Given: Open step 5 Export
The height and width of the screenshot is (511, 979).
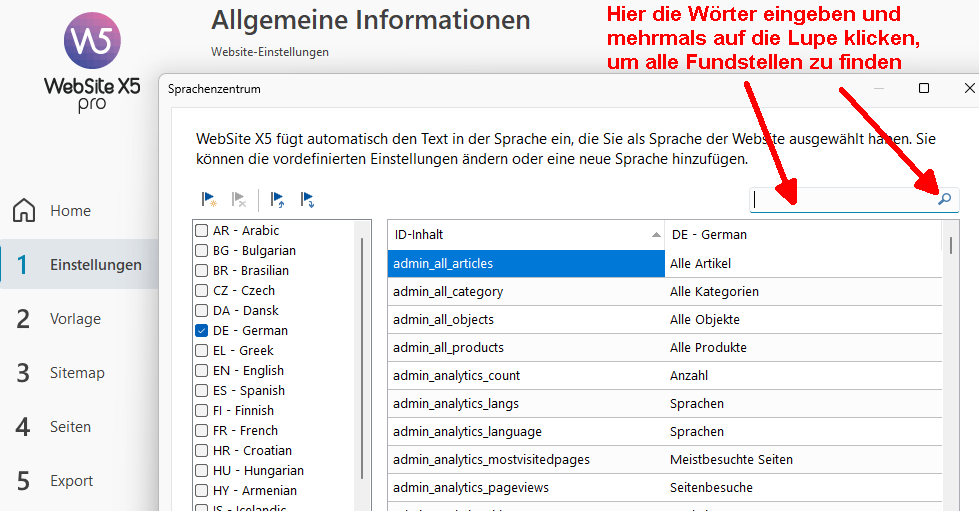Looking at the screenshot, I should (x=71, y=481).
